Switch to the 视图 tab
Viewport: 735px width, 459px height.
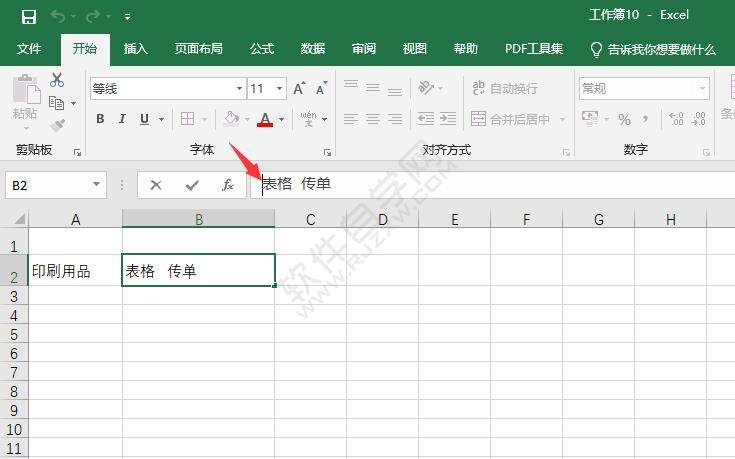point(415,49)
